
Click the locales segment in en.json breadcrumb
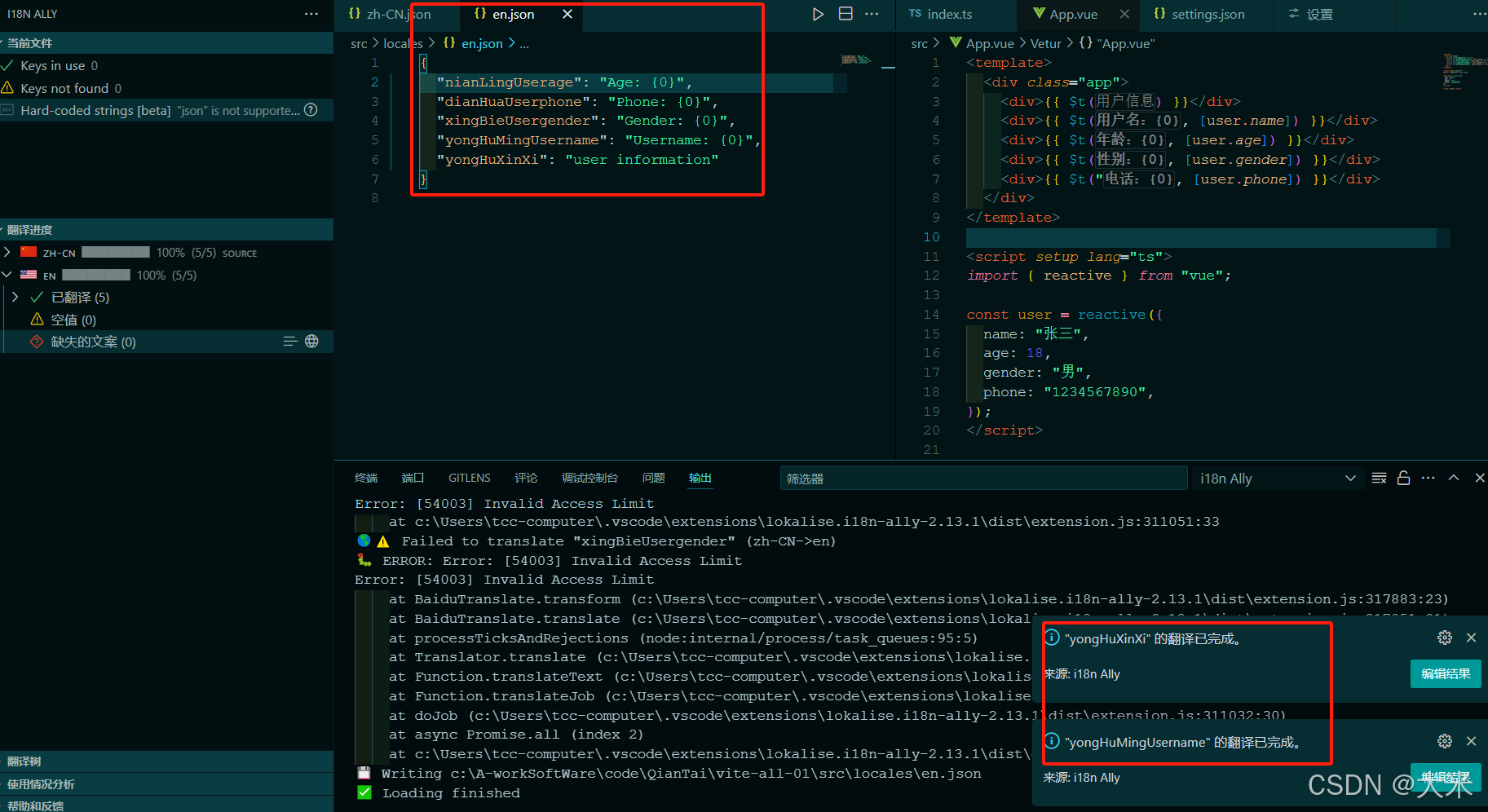[403, 43]
